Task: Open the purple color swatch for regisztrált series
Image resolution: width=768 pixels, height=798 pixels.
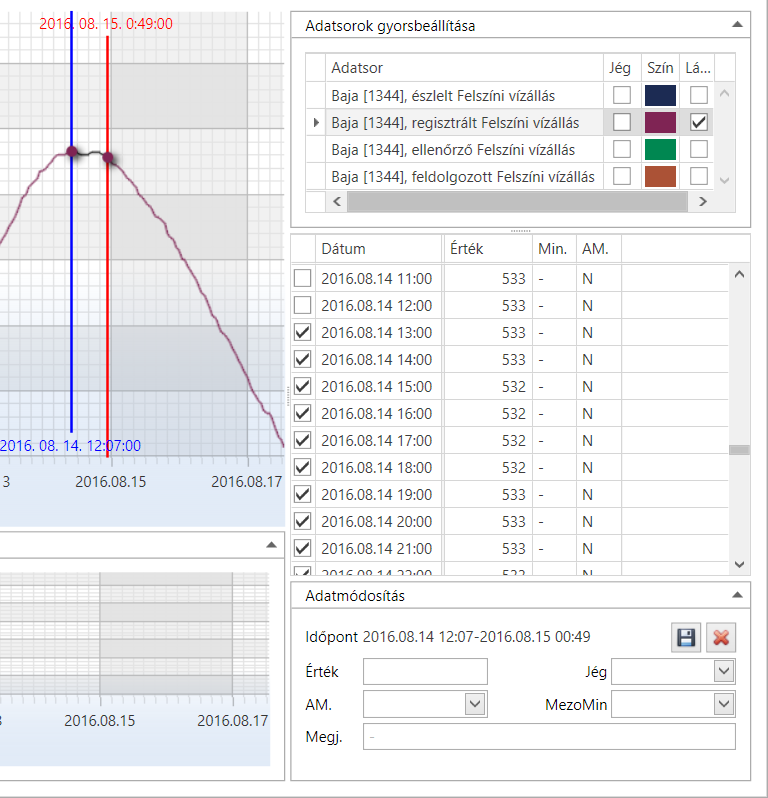Action: point(660,122)
